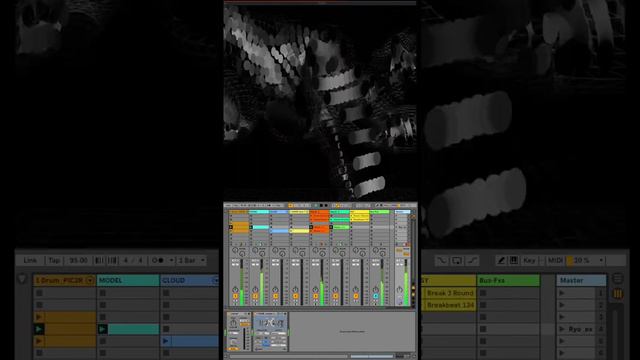Select the grey device with large knob
Image resolution: width=640 pixels, height=360 pixels.
tap(239, 331)
